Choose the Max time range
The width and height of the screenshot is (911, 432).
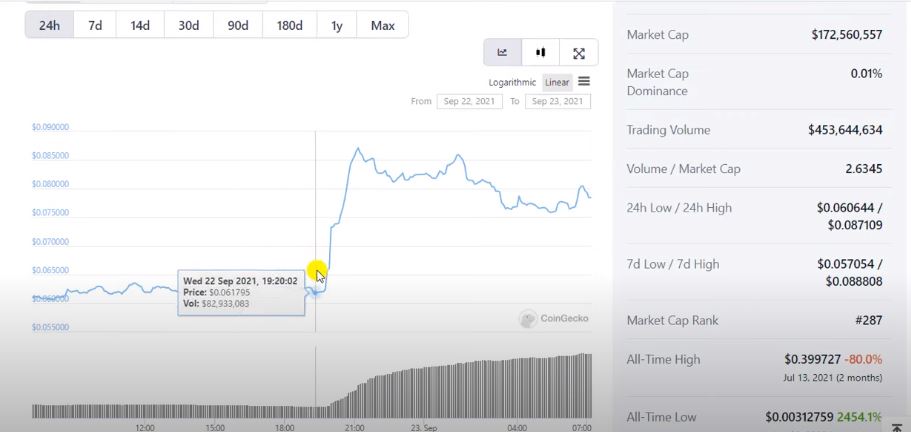[382, 26]
